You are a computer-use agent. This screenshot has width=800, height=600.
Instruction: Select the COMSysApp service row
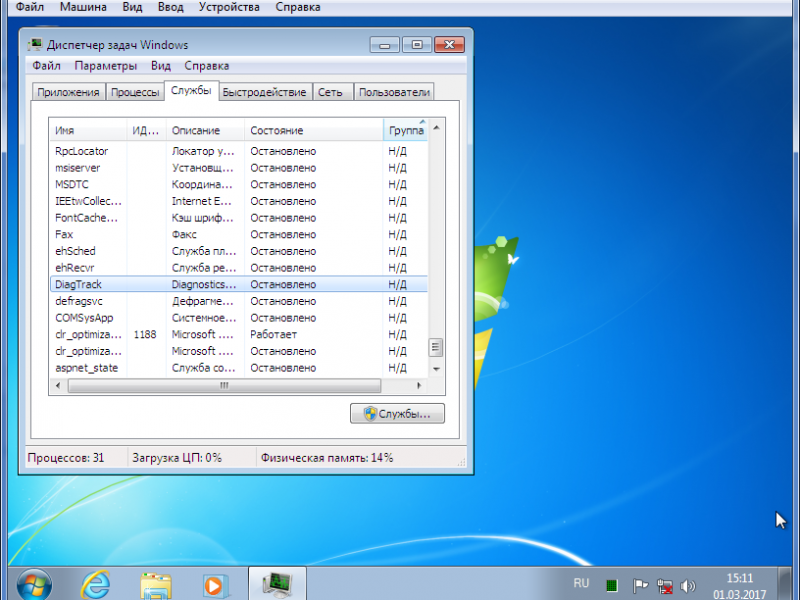239,318
